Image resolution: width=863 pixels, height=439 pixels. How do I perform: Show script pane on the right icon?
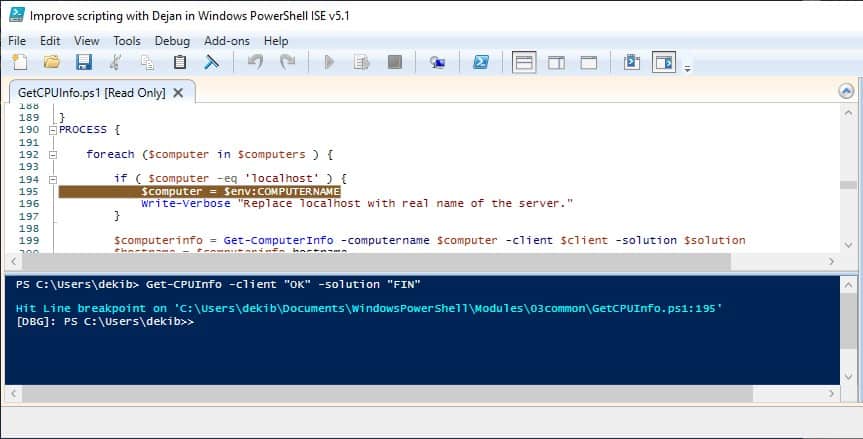[x=556, y=62]
